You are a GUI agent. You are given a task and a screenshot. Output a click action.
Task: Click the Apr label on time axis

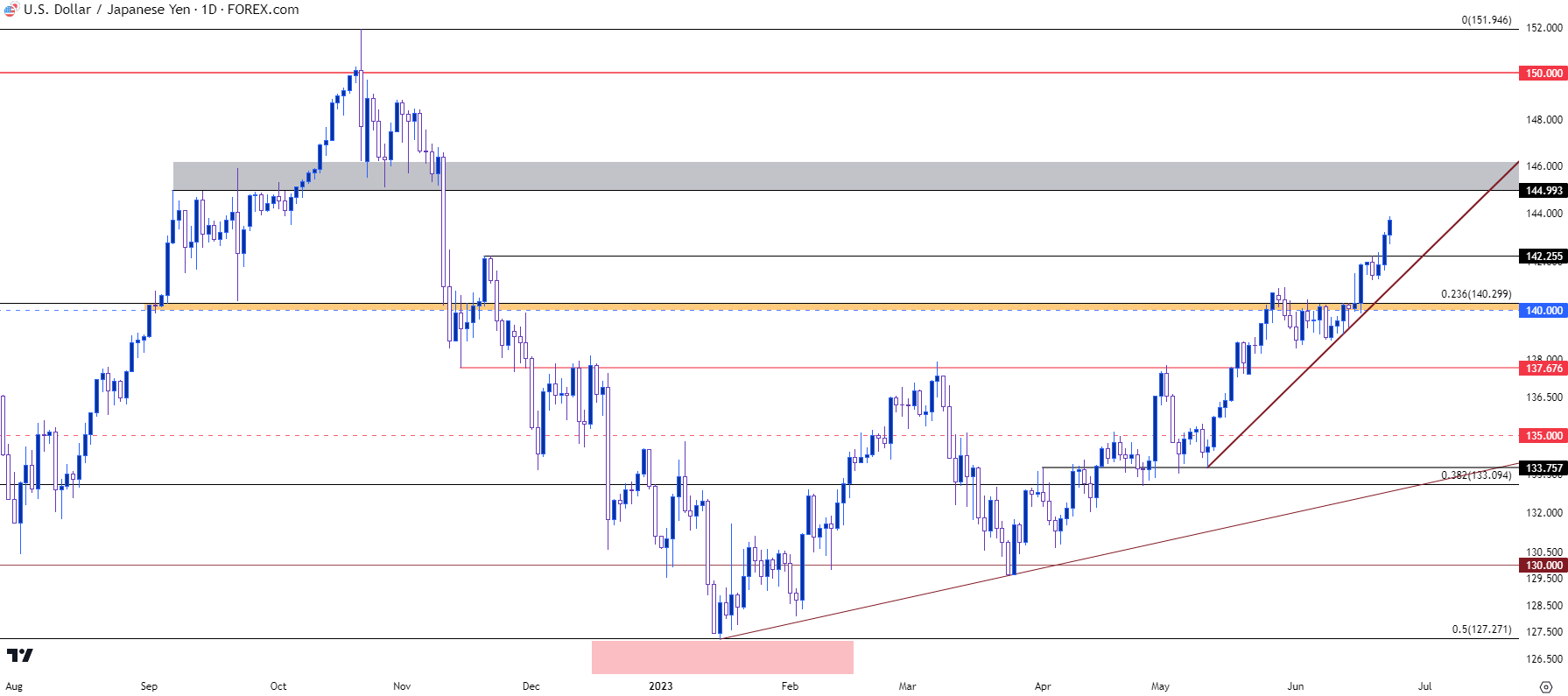[1043, 686]
